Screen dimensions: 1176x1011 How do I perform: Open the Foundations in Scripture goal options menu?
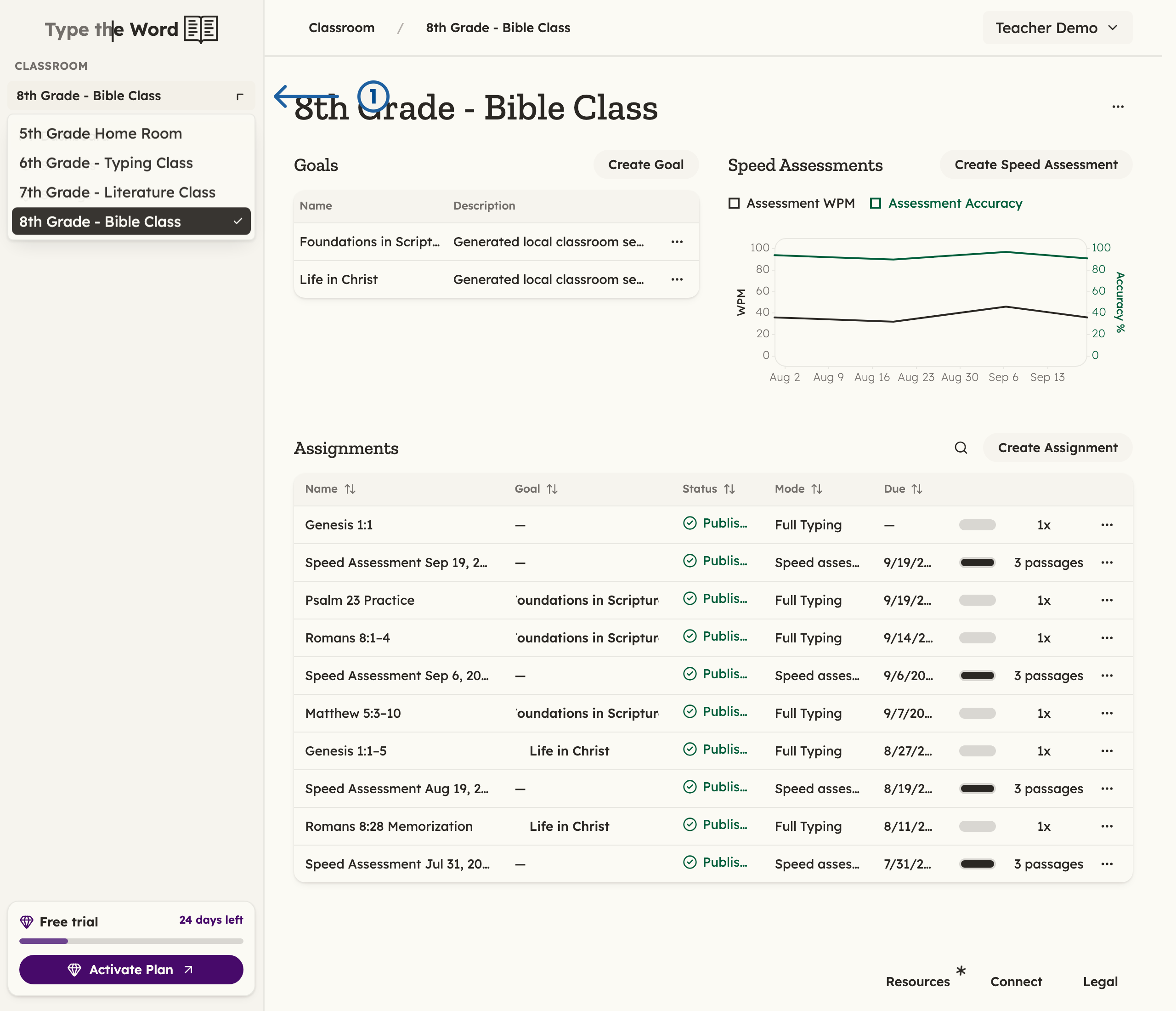(x=677, y=242)
